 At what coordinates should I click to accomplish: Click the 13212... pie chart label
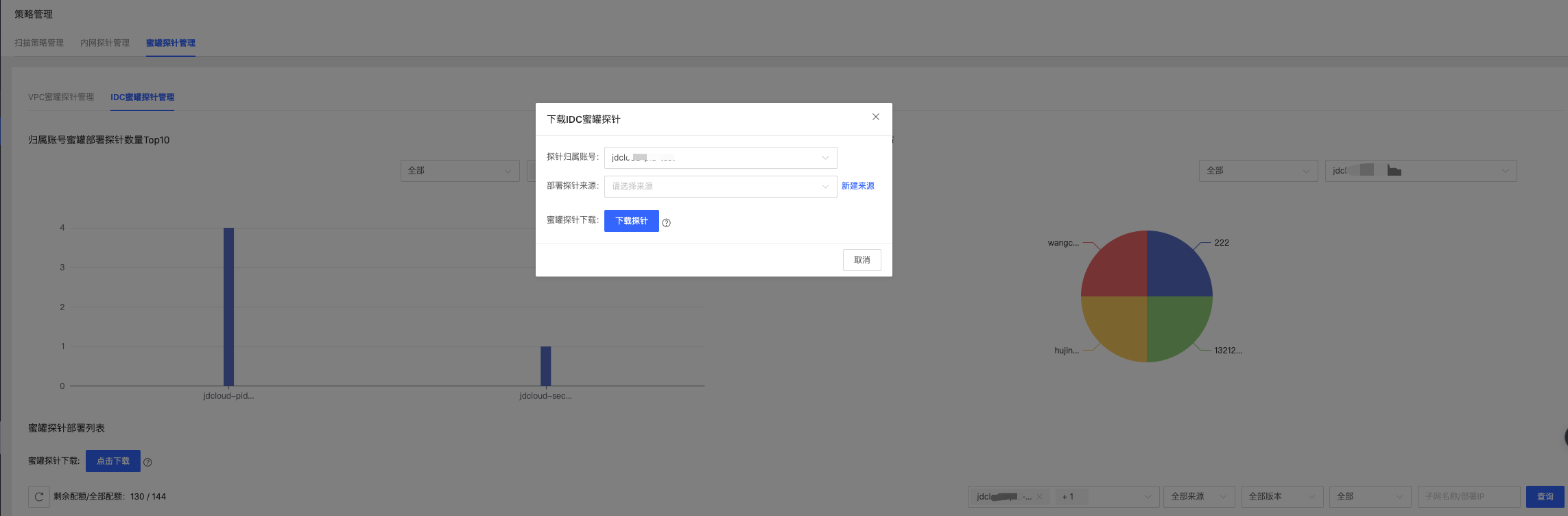click(x=1228, y=351)
